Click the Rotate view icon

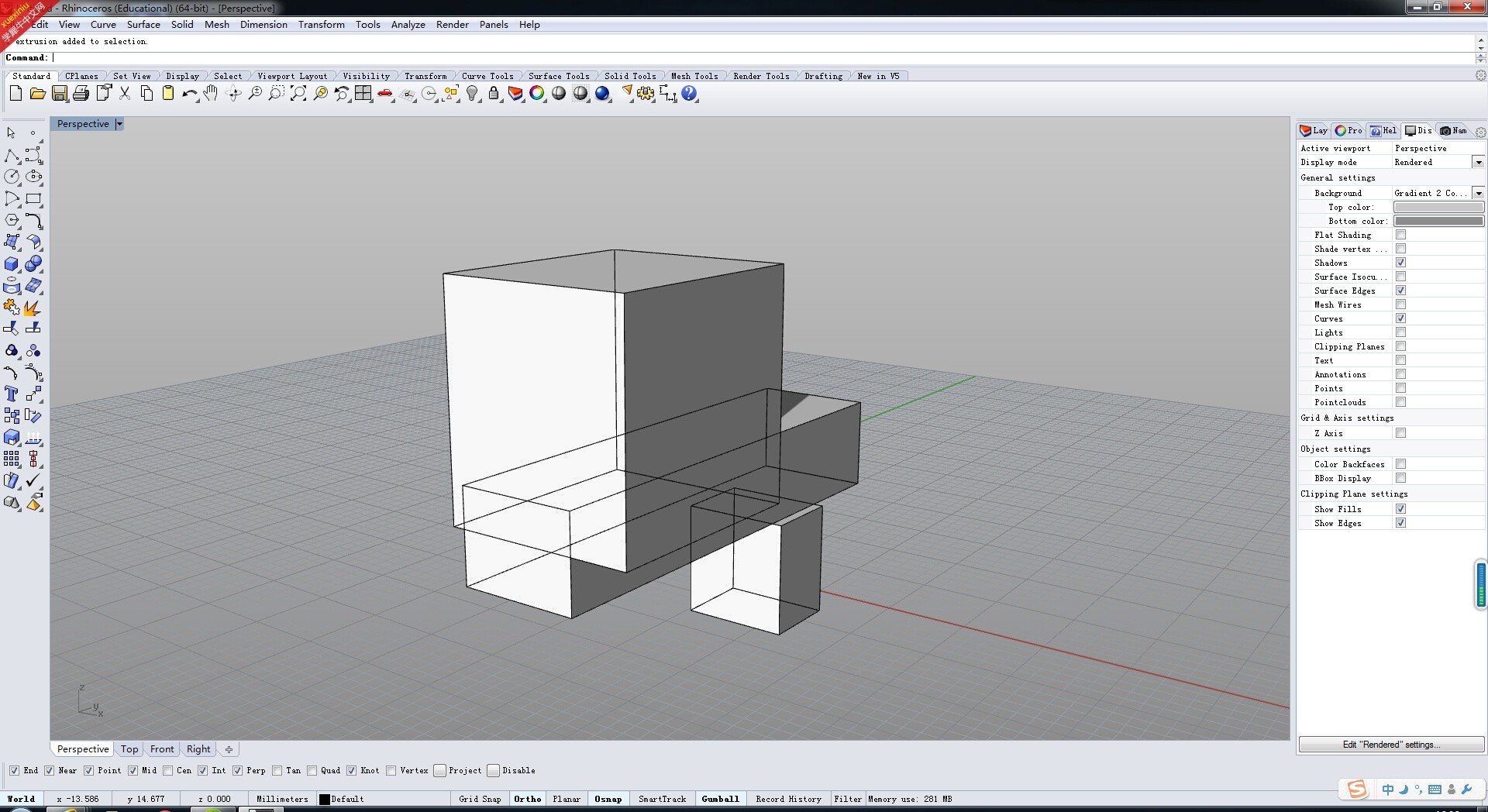click(232, 94)
